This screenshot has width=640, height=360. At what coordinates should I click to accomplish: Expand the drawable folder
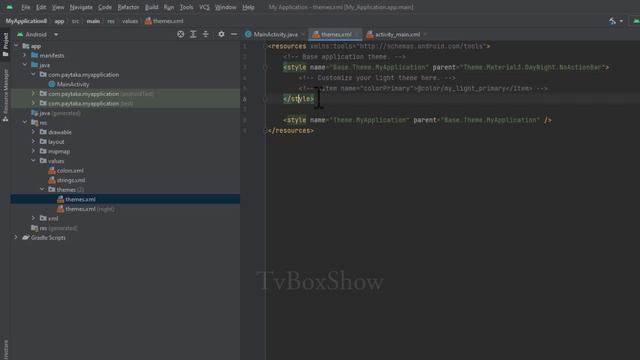(x=33, y=132)
